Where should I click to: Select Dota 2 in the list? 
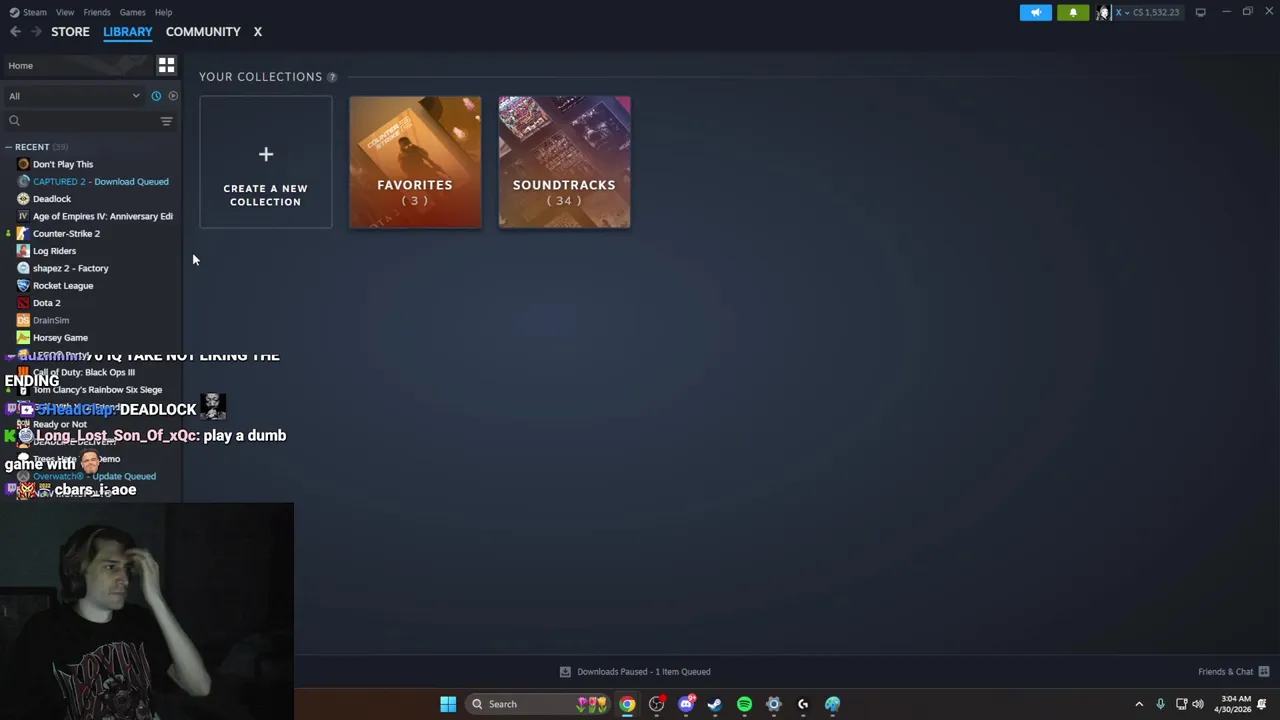coord(46,303)
